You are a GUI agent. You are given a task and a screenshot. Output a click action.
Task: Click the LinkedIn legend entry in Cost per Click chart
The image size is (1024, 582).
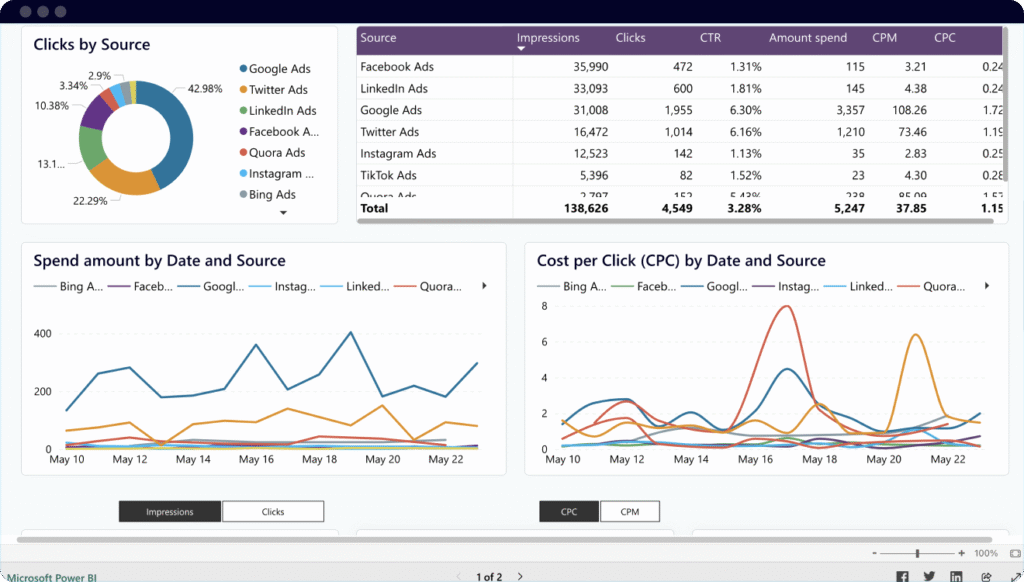click(858, 286)
